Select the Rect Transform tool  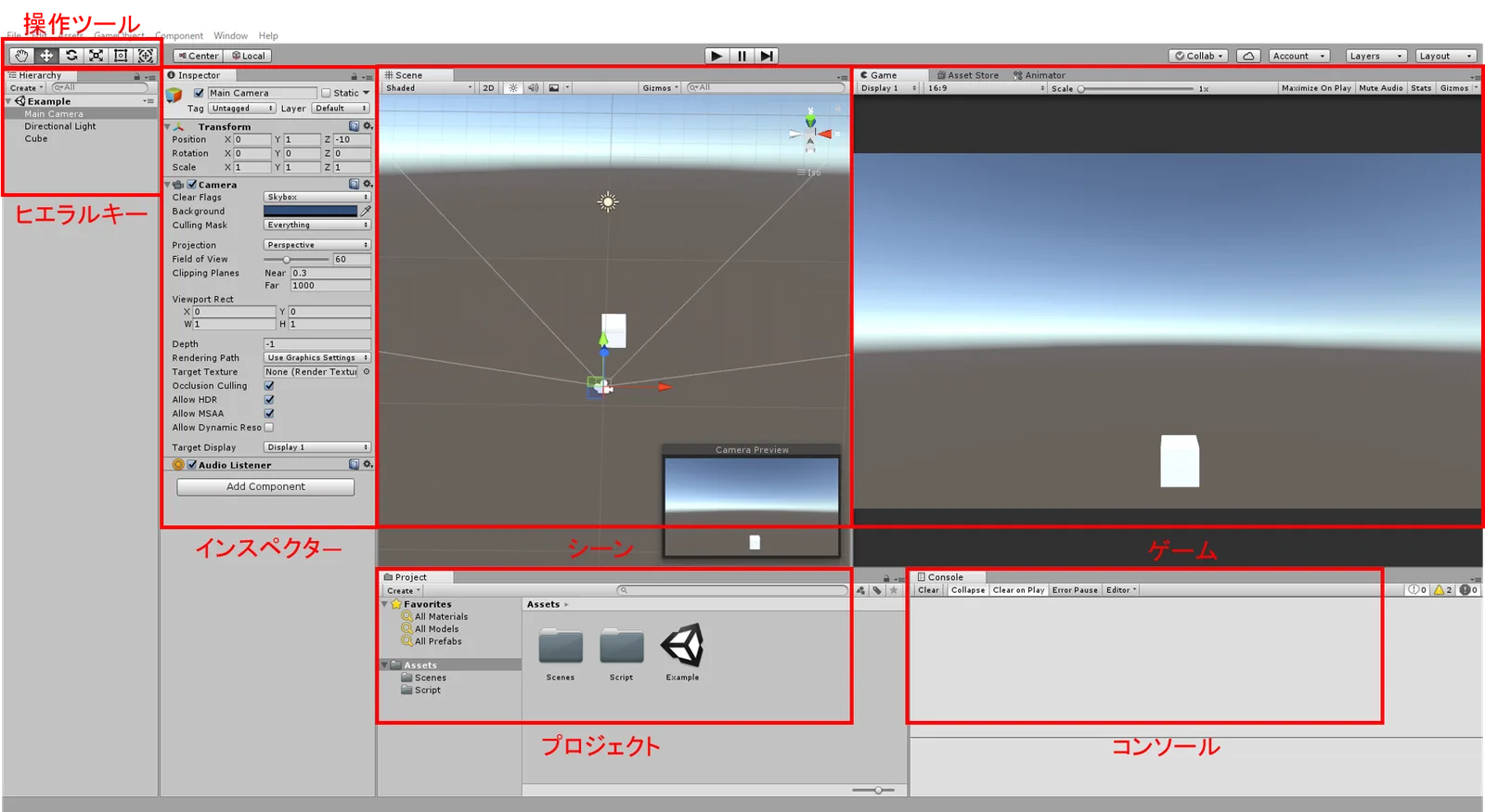[121, 56]
